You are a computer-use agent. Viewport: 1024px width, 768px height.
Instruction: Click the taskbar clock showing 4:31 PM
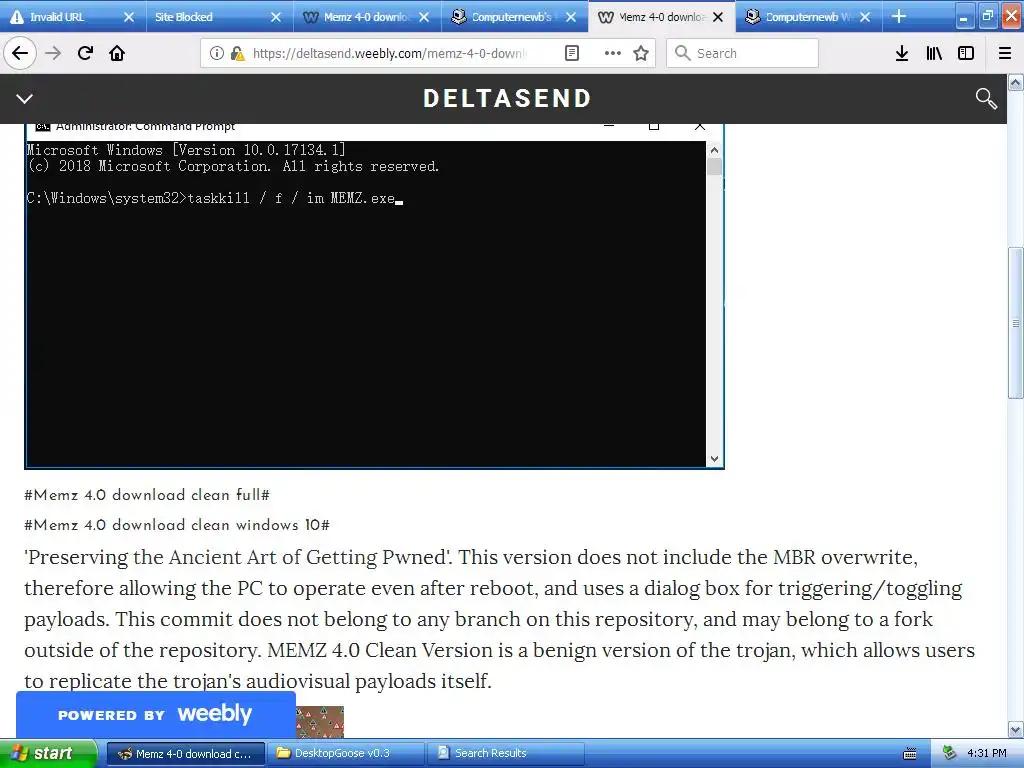(987, 754)
